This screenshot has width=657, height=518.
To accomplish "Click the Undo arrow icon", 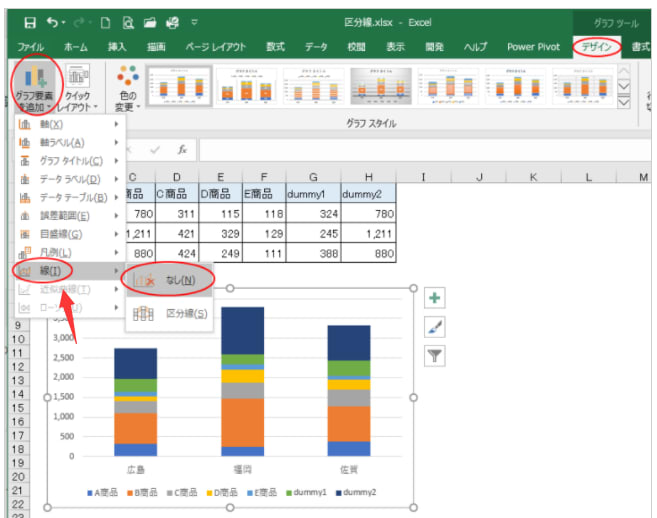I will (53, 20).
